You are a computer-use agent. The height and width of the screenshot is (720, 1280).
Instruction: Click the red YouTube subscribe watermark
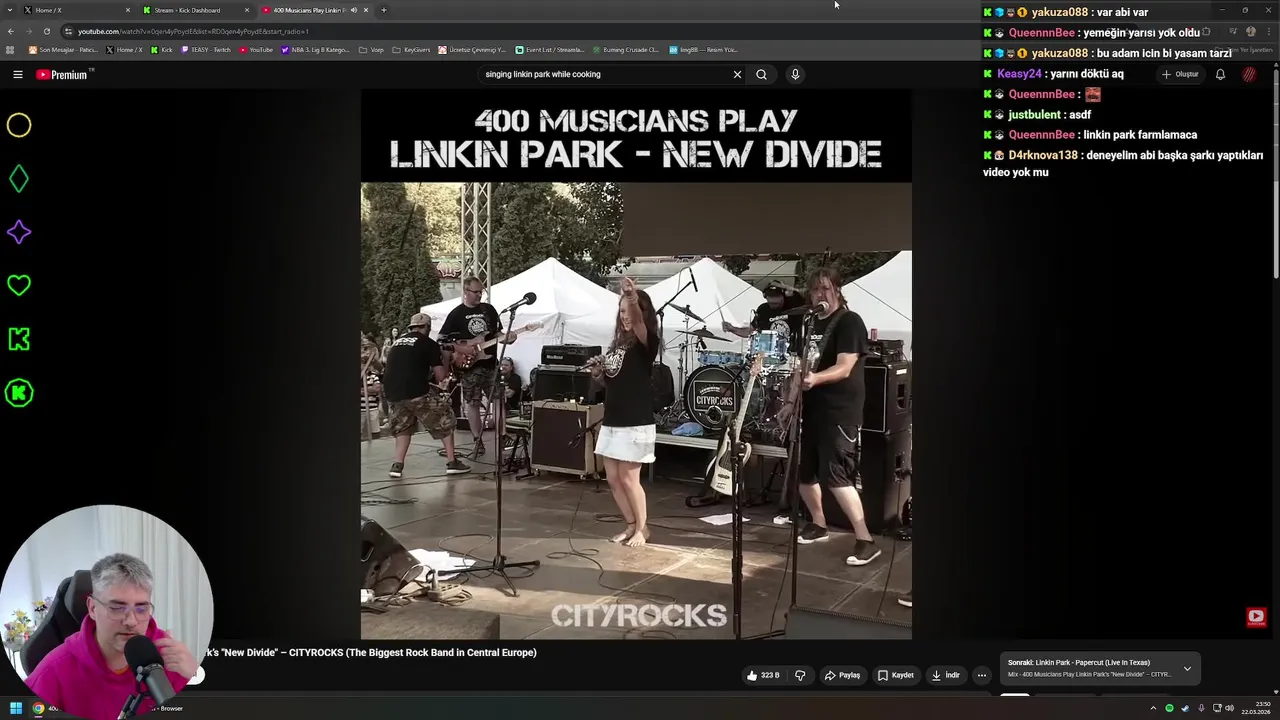coord(1256,617)
